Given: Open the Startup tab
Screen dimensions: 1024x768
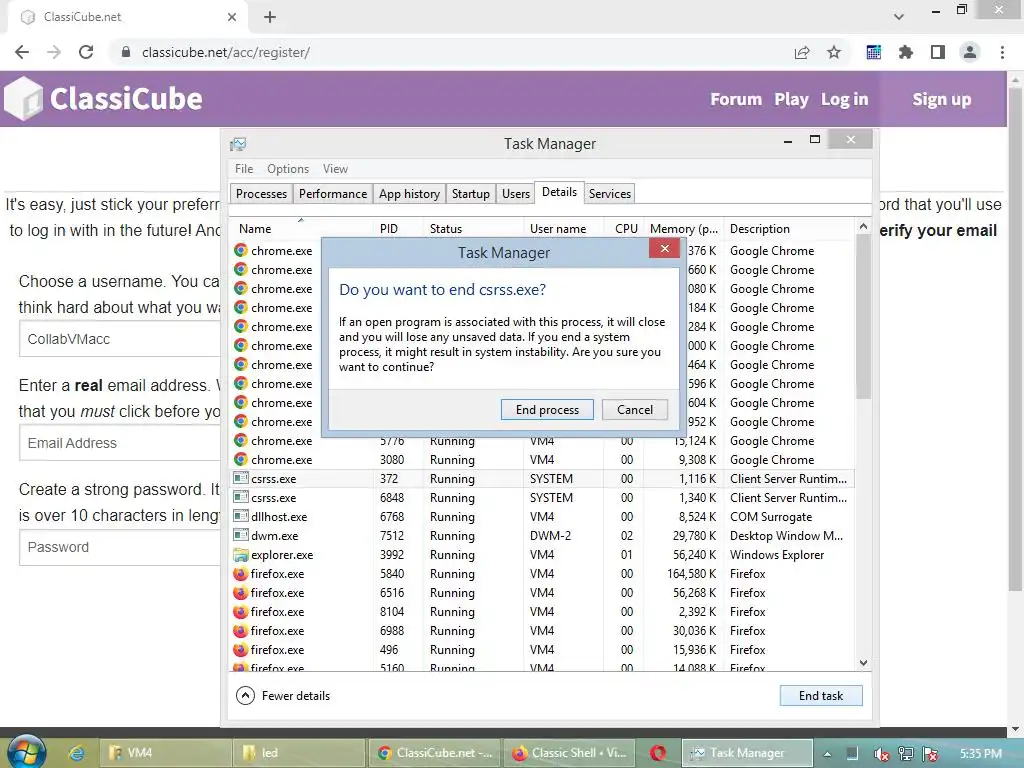Looking at the screenshot, I should click(x=470, y=193).
